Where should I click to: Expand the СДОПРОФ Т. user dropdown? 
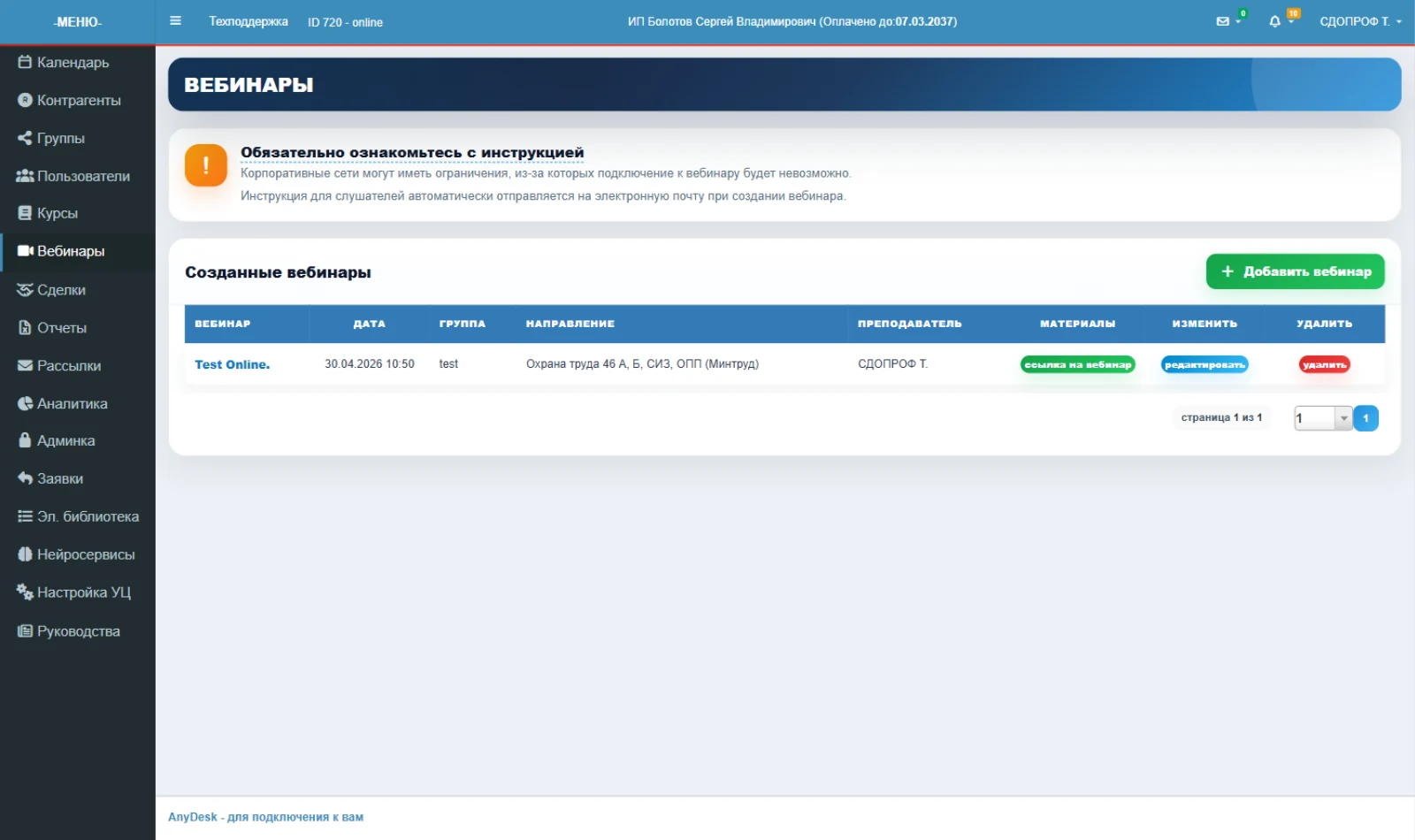point(1360,21)
